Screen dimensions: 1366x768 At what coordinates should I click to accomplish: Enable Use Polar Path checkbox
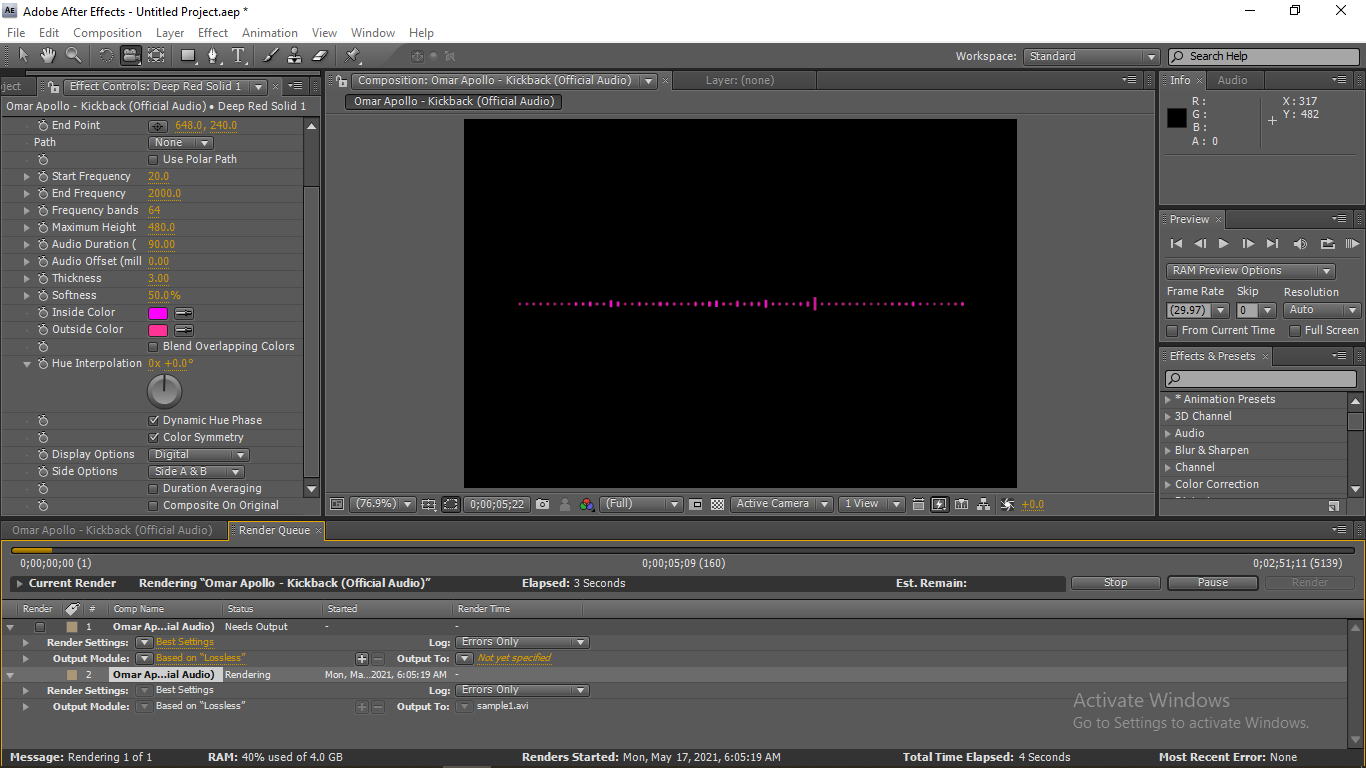(153, 160)
